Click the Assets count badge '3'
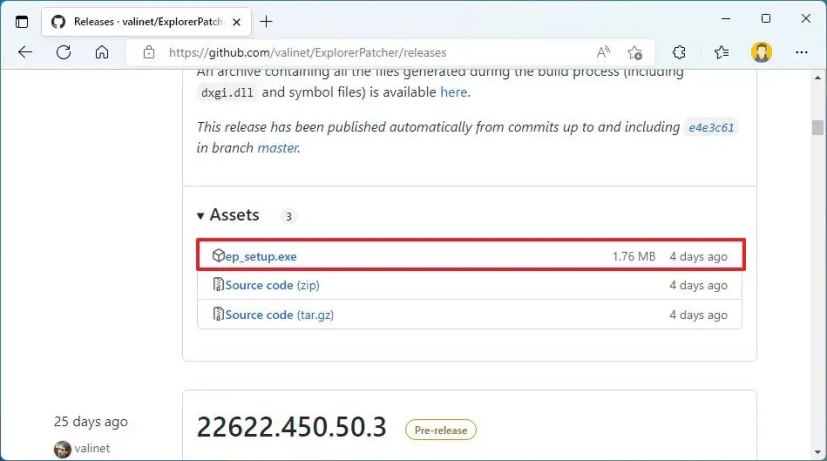The width and height of the screenshot is (827, 461). [x=289, y=216]
